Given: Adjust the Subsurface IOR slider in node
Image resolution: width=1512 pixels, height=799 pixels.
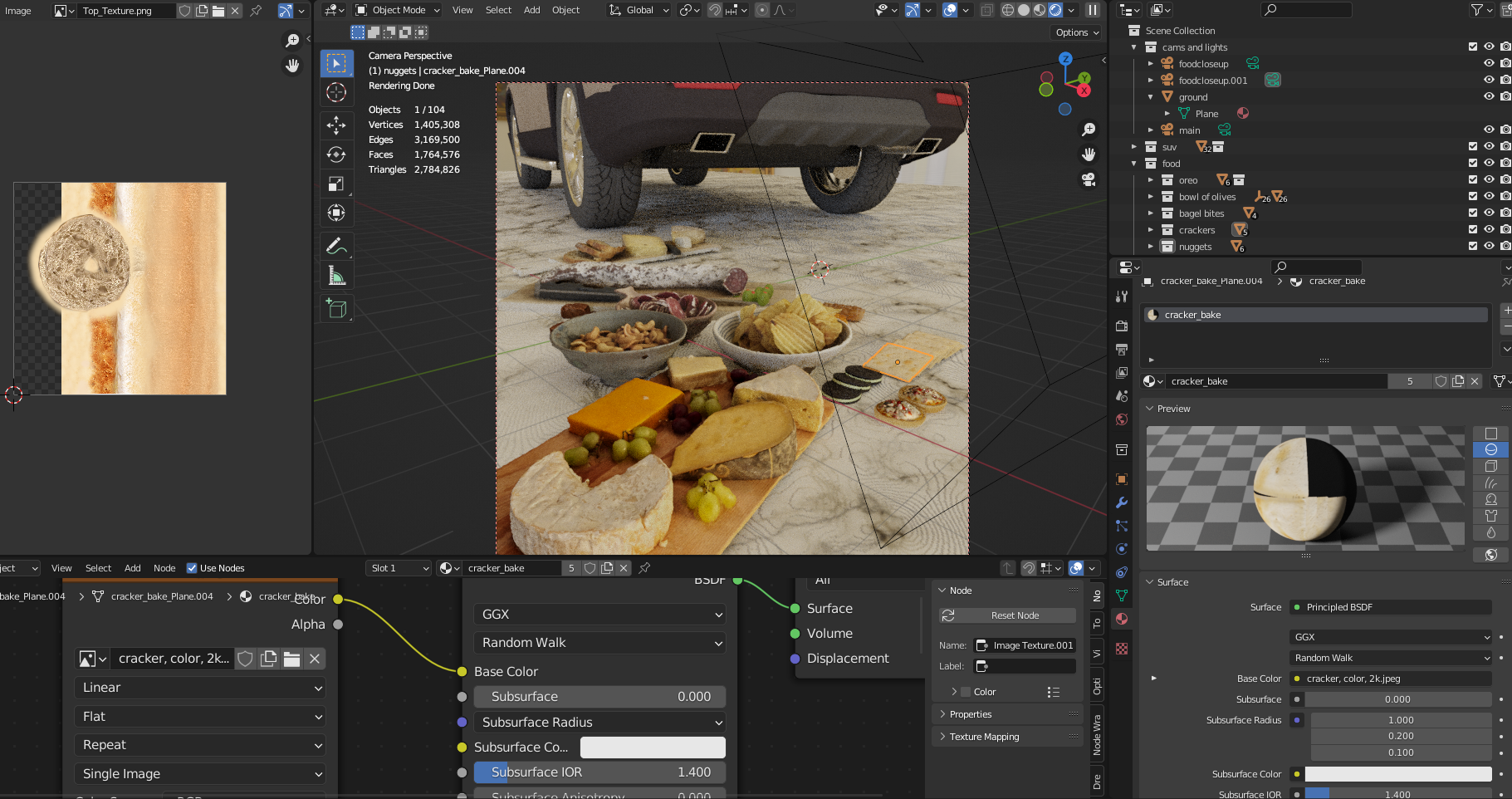Looking at the screenshot, I should pos(599,772).
